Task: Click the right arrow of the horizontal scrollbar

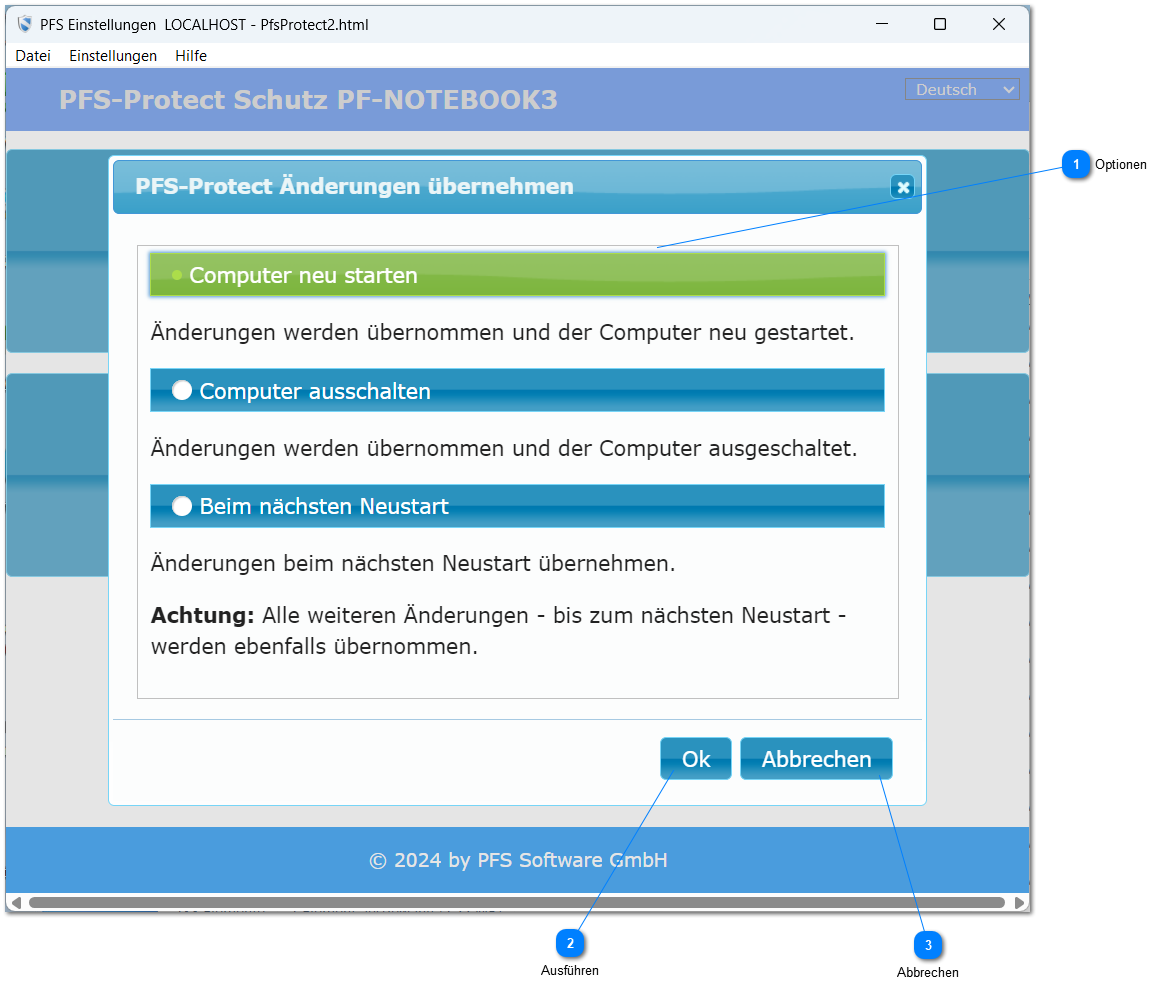Action: [1021, 901]
